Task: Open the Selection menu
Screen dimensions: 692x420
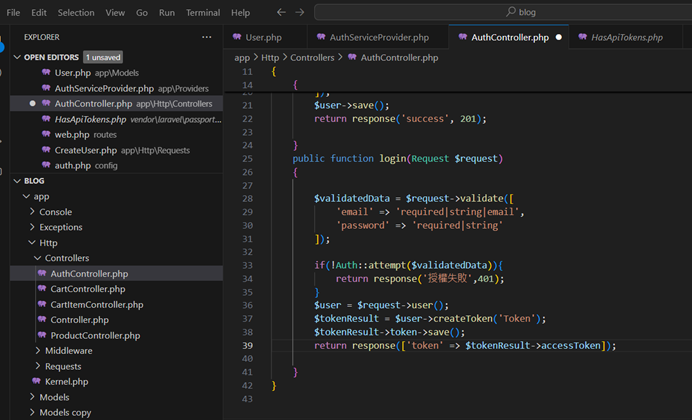Action: click(76, 13)
